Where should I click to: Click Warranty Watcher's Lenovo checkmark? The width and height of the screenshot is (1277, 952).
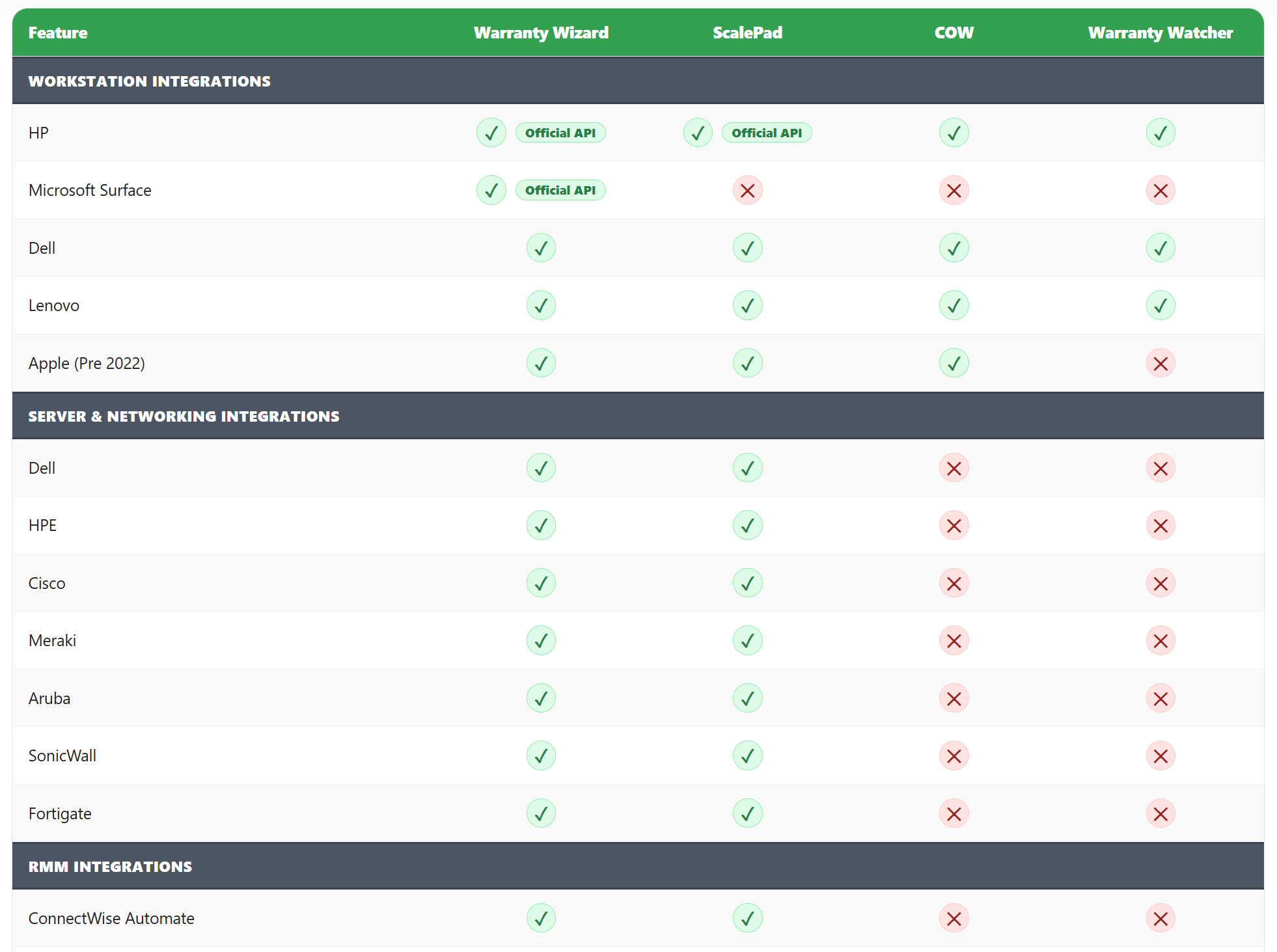(x=1160, y=305)
